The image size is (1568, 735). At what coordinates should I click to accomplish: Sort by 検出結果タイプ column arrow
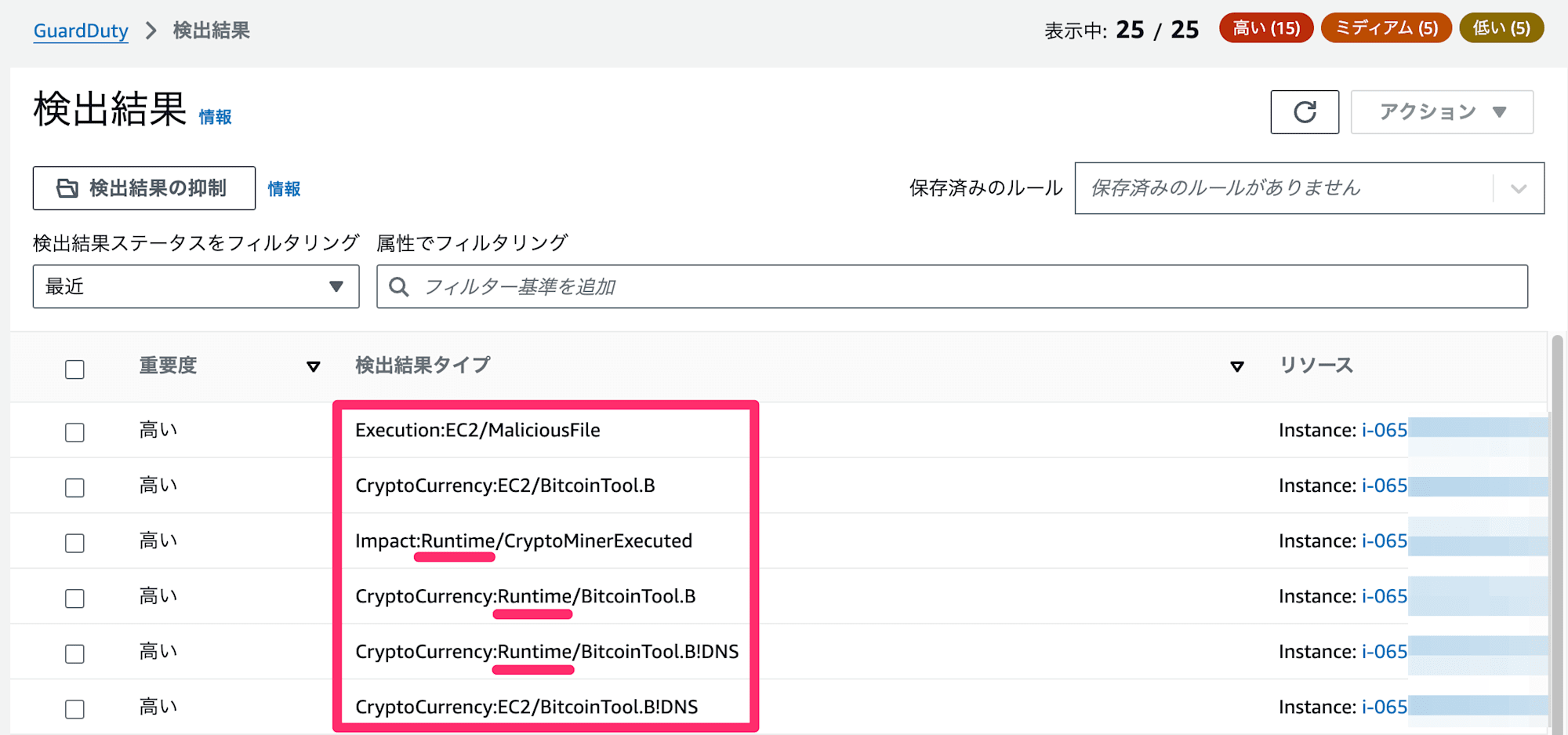tap(1237, 366)
